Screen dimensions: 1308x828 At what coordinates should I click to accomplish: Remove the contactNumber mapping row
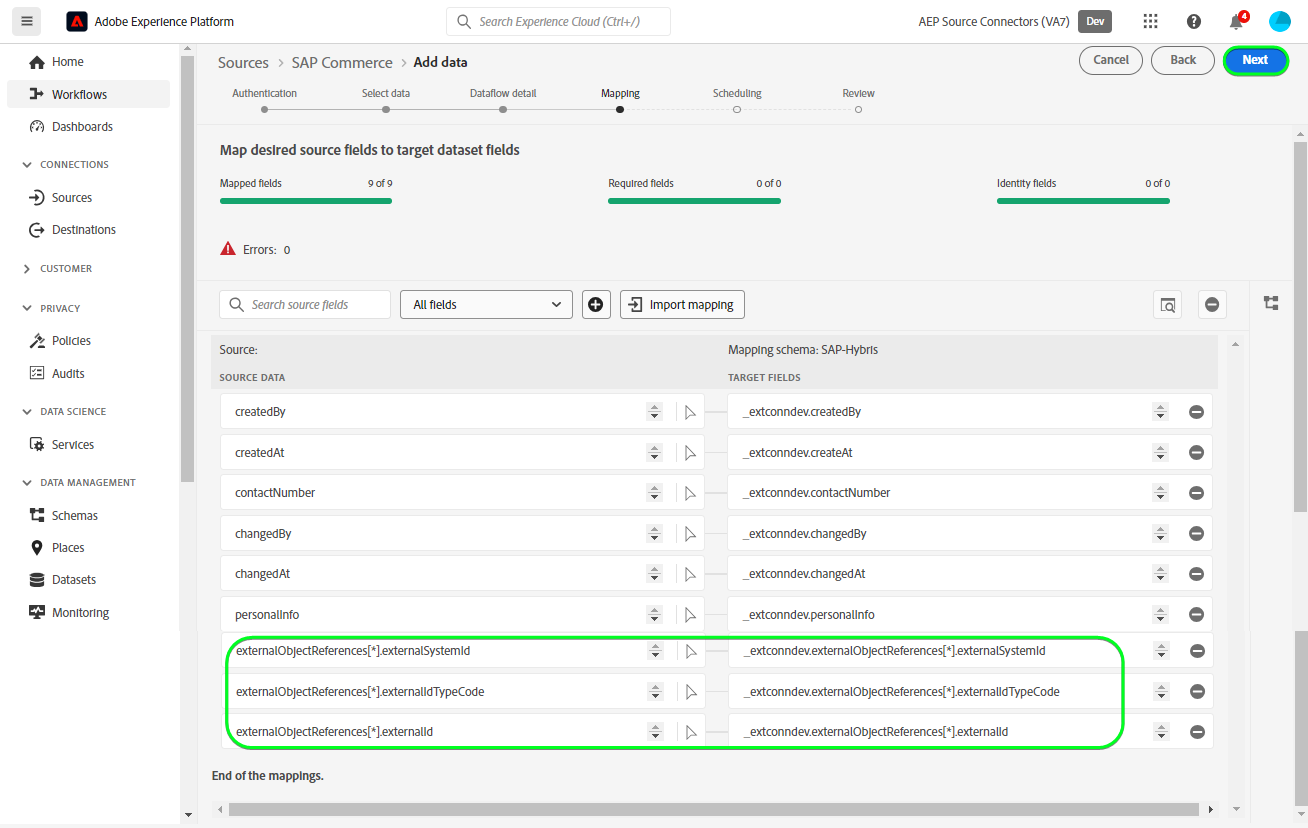[1196, 493]
